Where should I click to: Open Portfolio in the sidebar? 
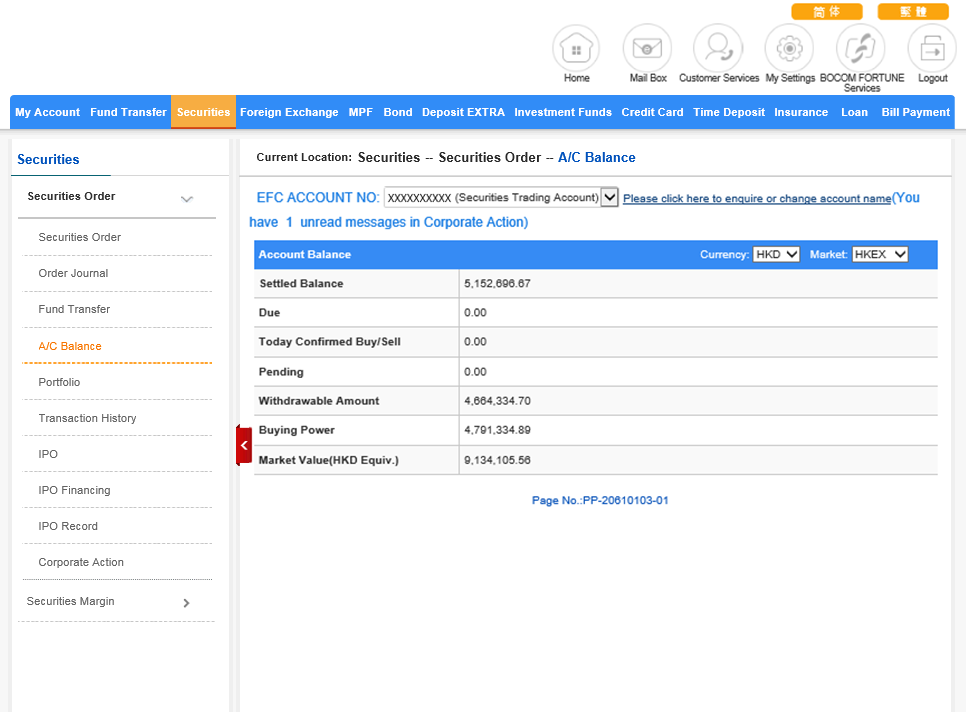pyautogui.click(x=59, y=382)
